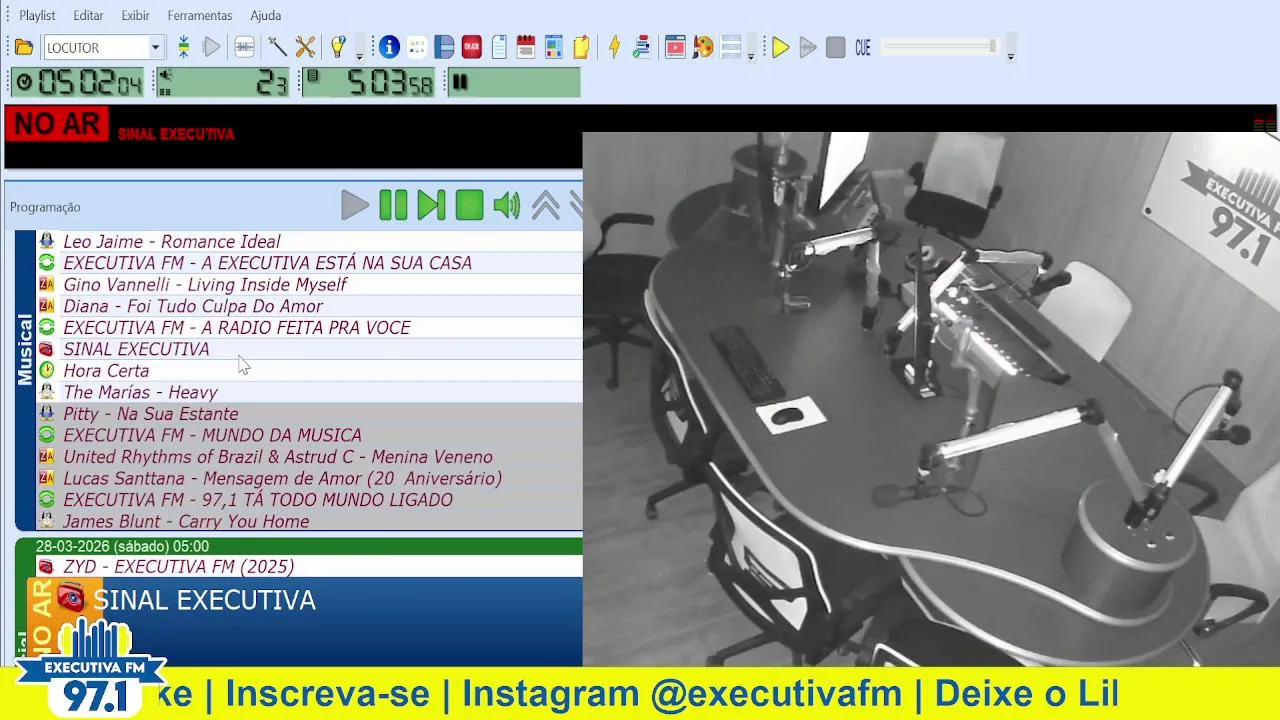Select SINAL EXECUTIVA playlist row
The width and height of the screenshot is (1280, 720).
[309, 349]
